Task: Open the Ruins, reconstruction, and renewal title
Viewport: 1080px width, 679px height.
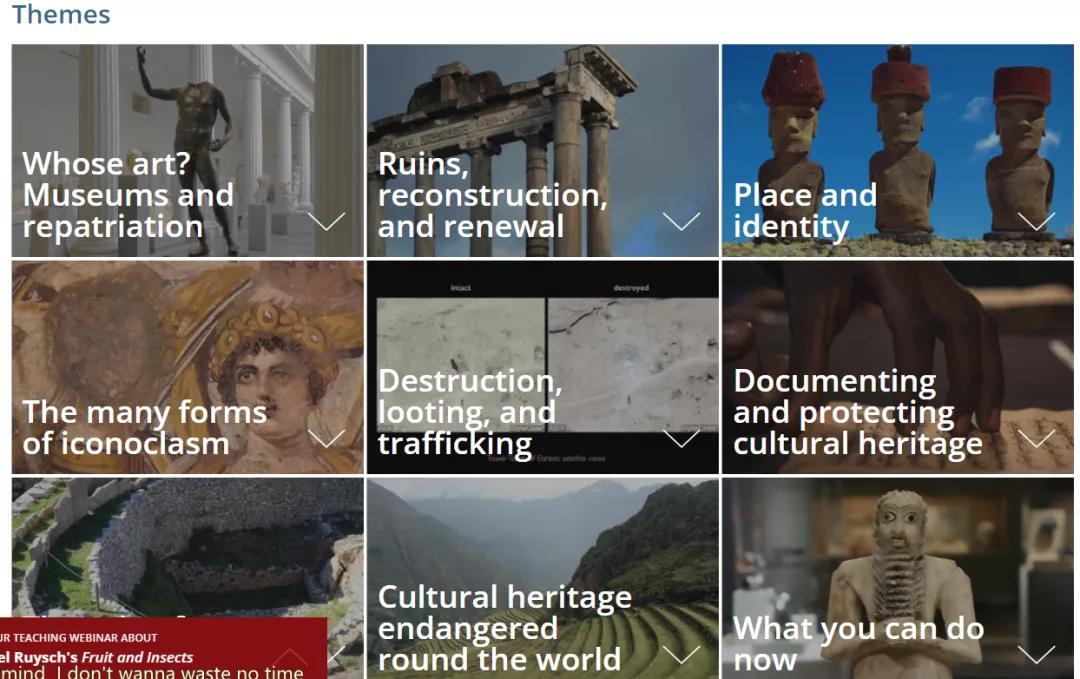Action: (492, 195)
